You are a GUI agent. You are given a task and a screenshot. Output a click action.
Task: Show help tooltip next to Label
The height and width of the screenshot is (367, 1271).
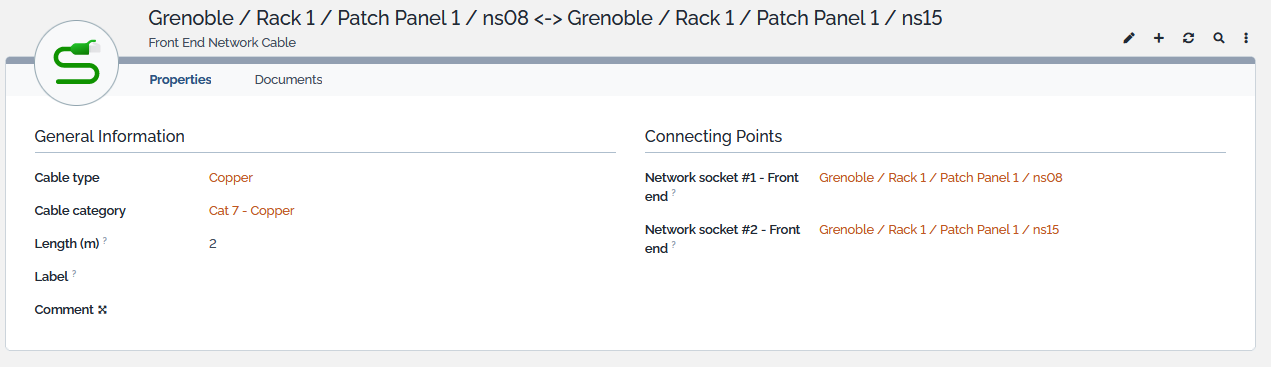coord(74,274)
